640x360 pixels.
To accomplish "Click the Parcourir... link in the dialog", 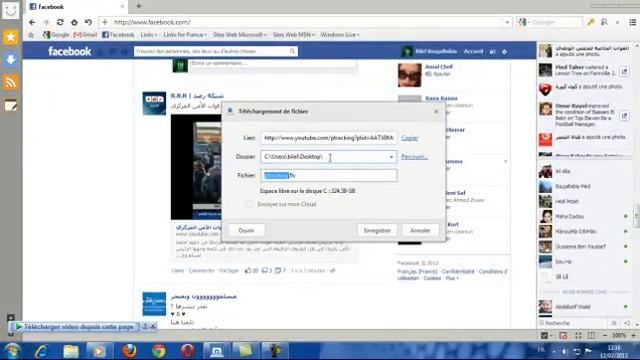I will pos(414,156).
